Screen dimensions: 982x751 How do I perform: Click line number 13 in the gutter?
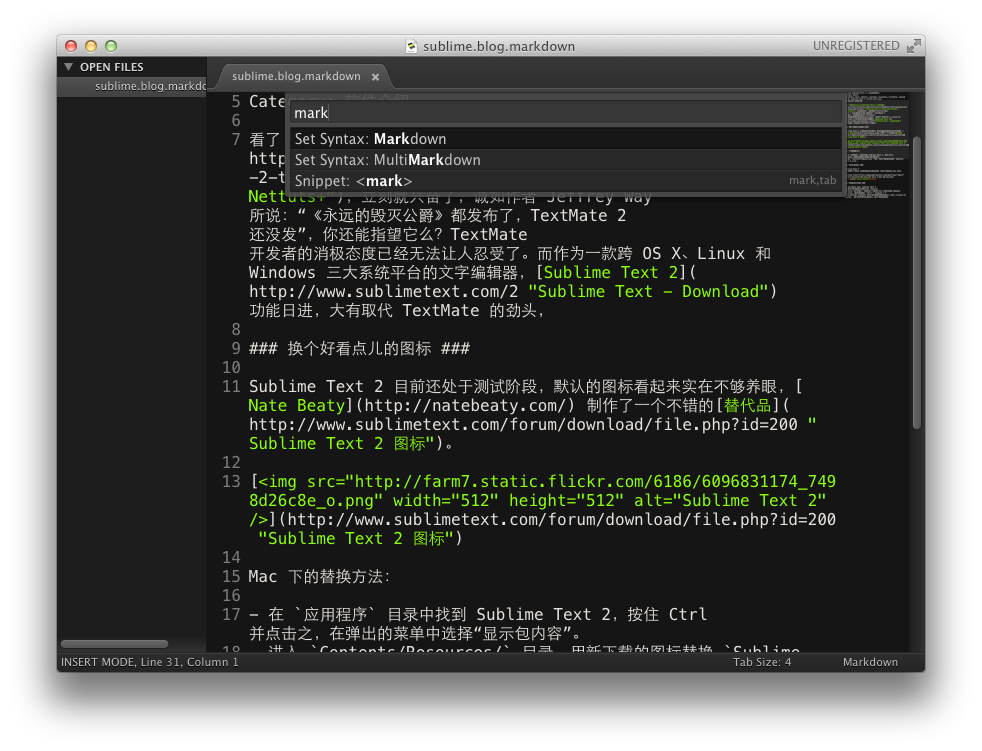[231, 482]
